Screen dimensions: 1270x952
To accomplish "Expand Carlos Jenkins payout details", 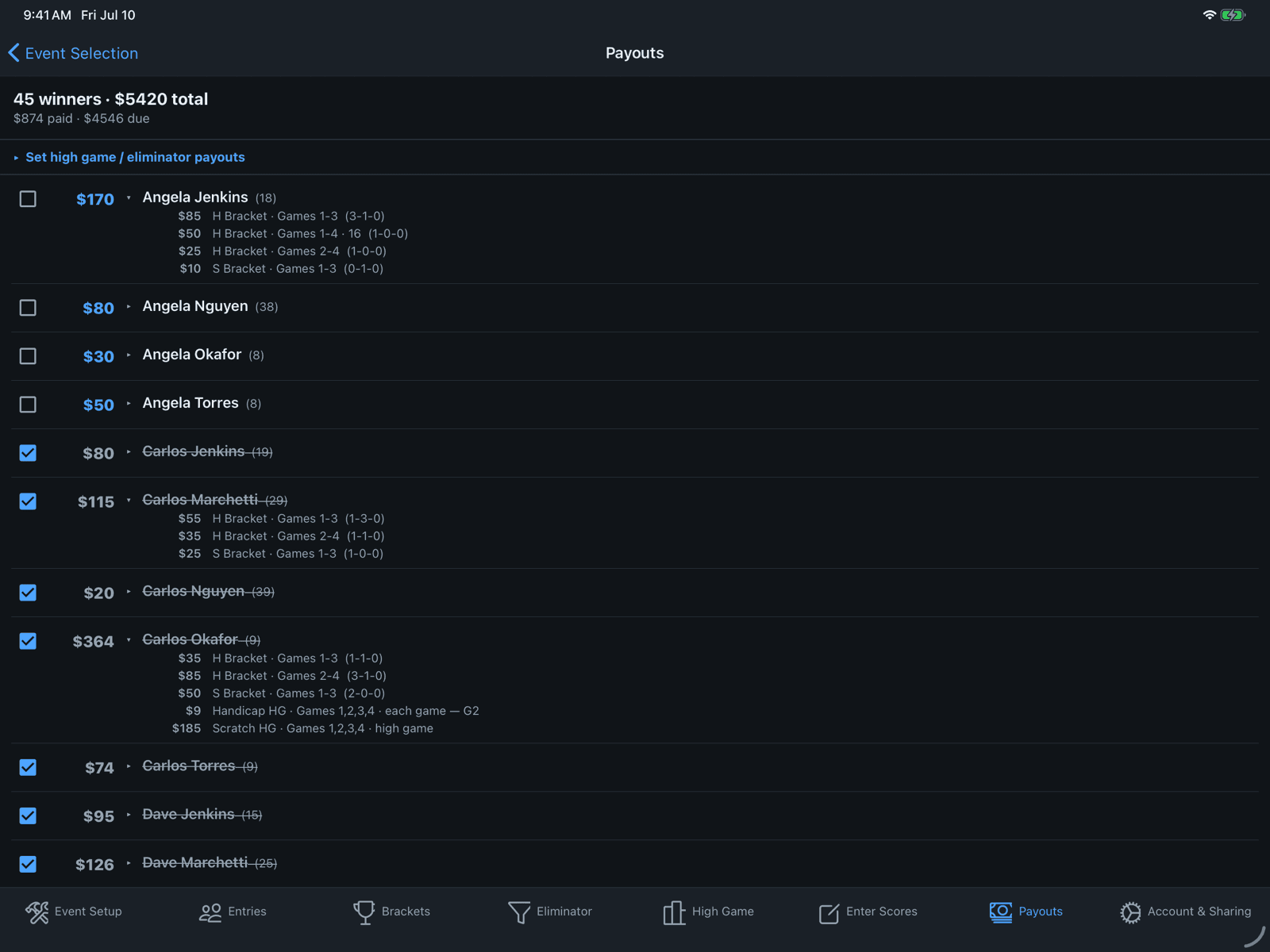I will [x=129, y=451].
